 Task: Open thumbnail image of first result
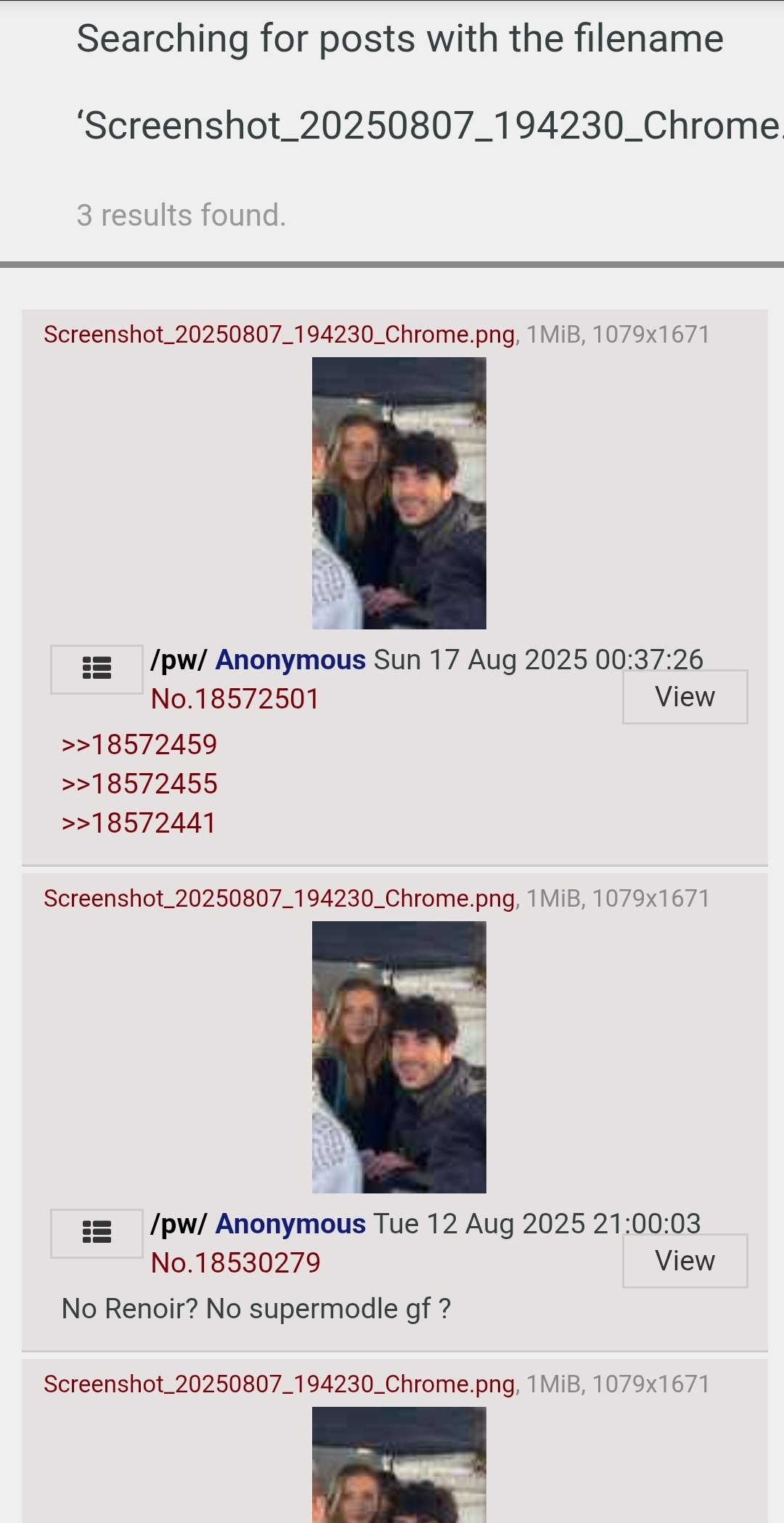click(399, 494)
